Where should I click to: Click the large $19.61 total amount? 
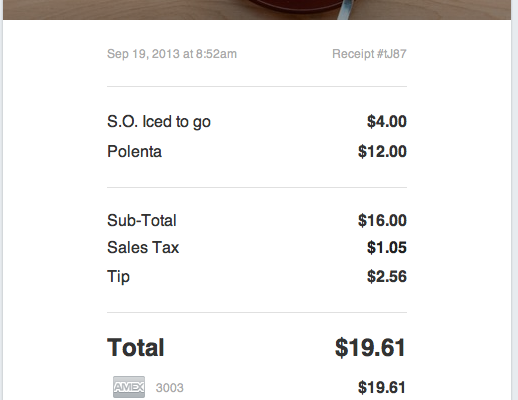(x=370, y=348)
